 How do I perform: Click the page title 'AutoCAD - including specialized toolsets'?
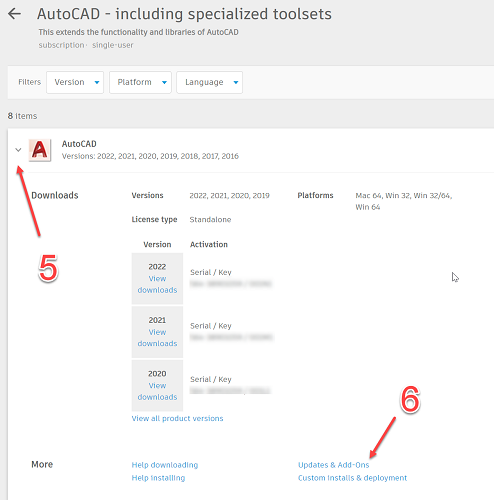pyautogui.click(x=184, y=14)
